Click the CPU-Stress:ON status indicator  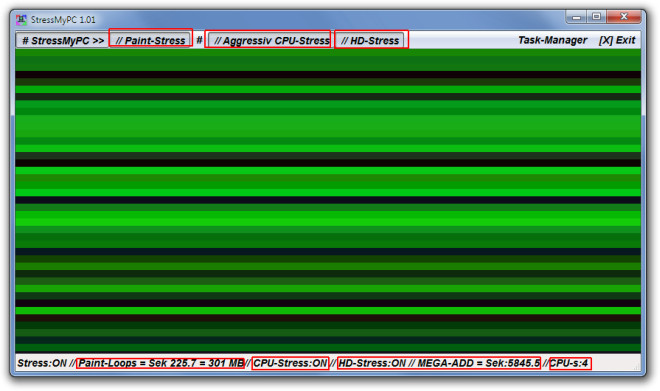point(290,363)
